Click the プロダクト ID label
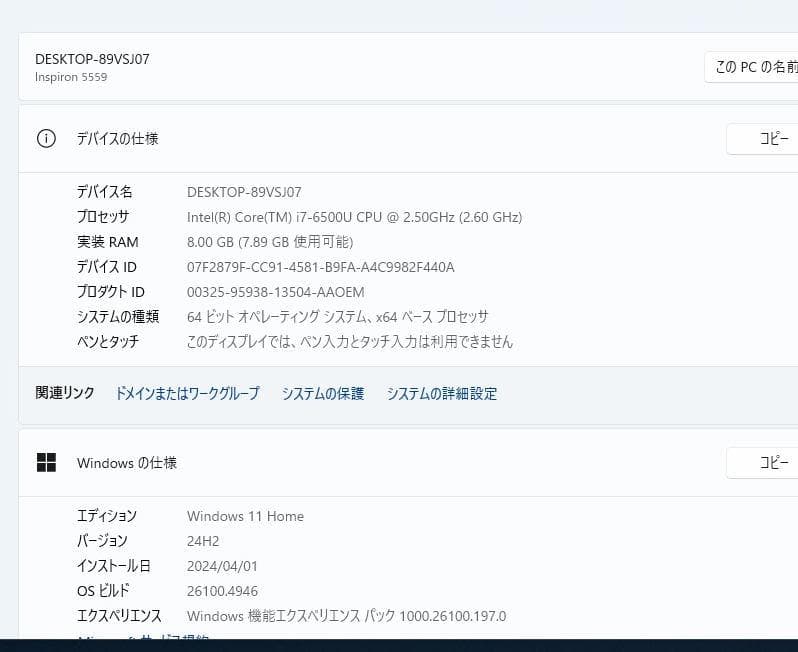Viewport: 798px width, 652px height. pos(111,292)
